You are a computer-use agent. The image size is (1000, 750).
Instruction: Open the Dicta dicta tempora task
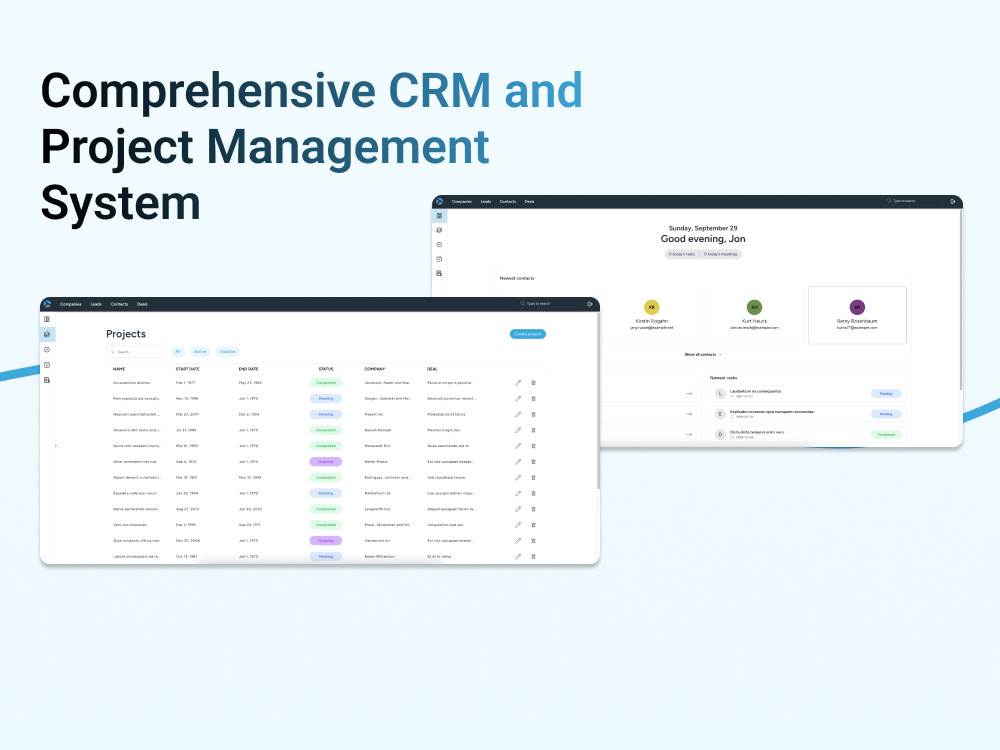point(808,434)
